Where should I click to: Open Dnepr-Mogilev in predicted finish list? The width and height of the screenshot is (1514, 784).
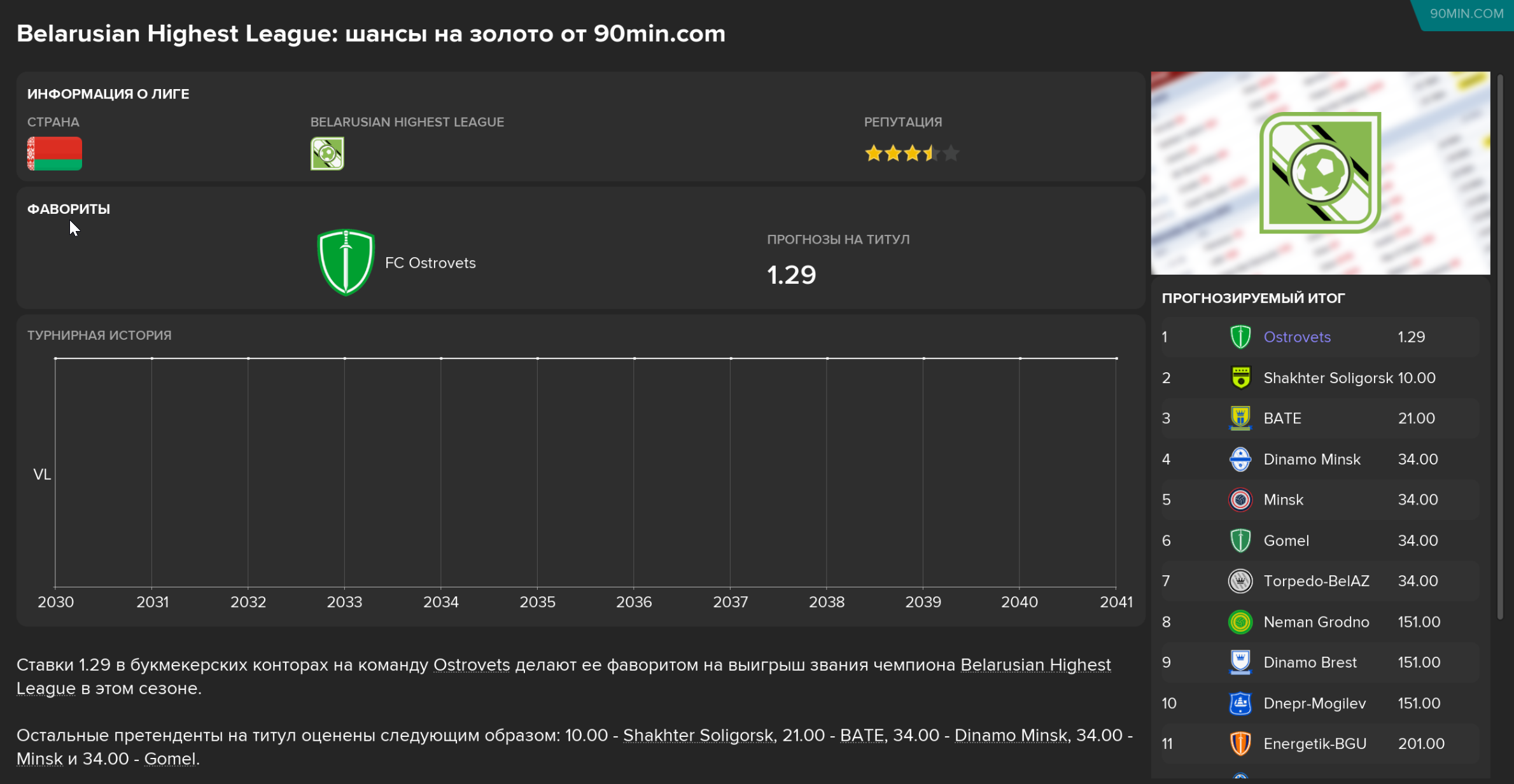[1315, 703]
